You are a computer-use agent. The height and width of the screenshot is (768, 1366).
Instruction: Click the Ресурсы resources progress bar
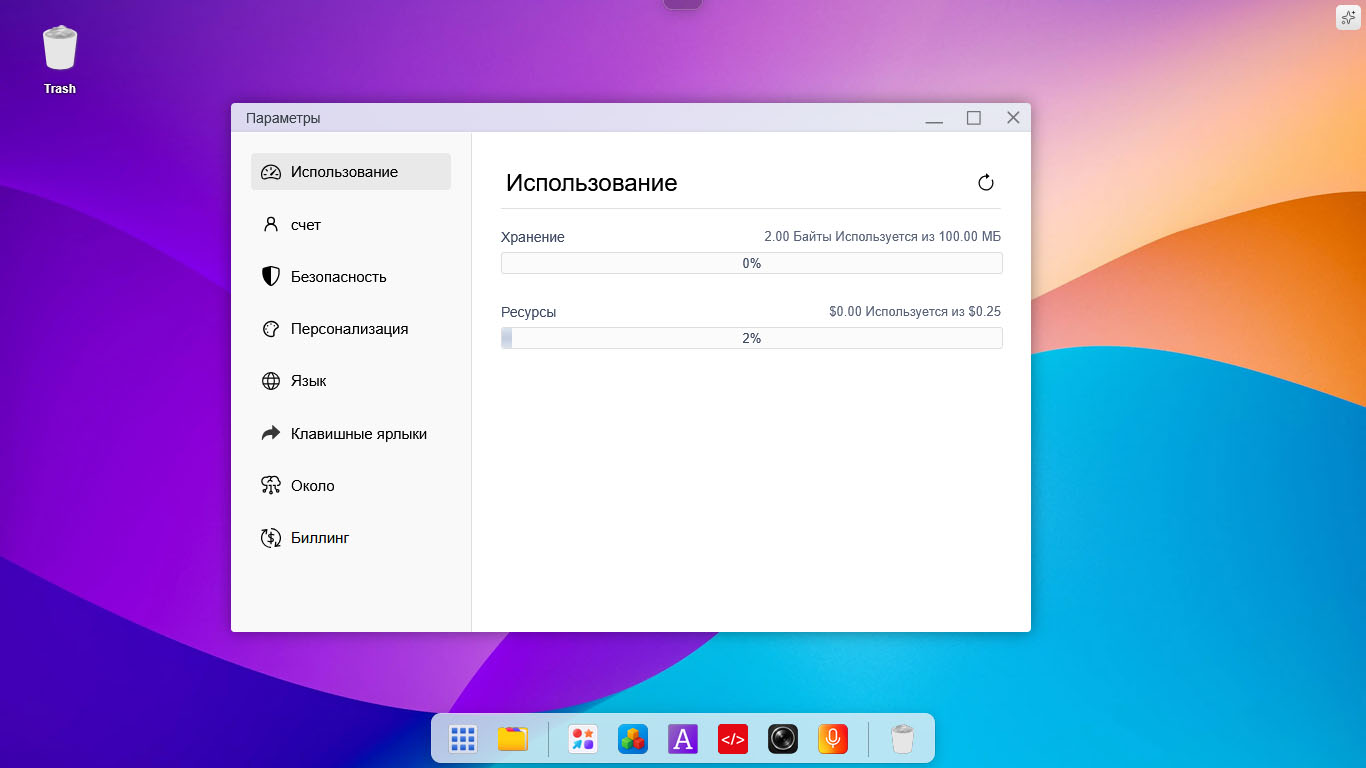[752, 338]
